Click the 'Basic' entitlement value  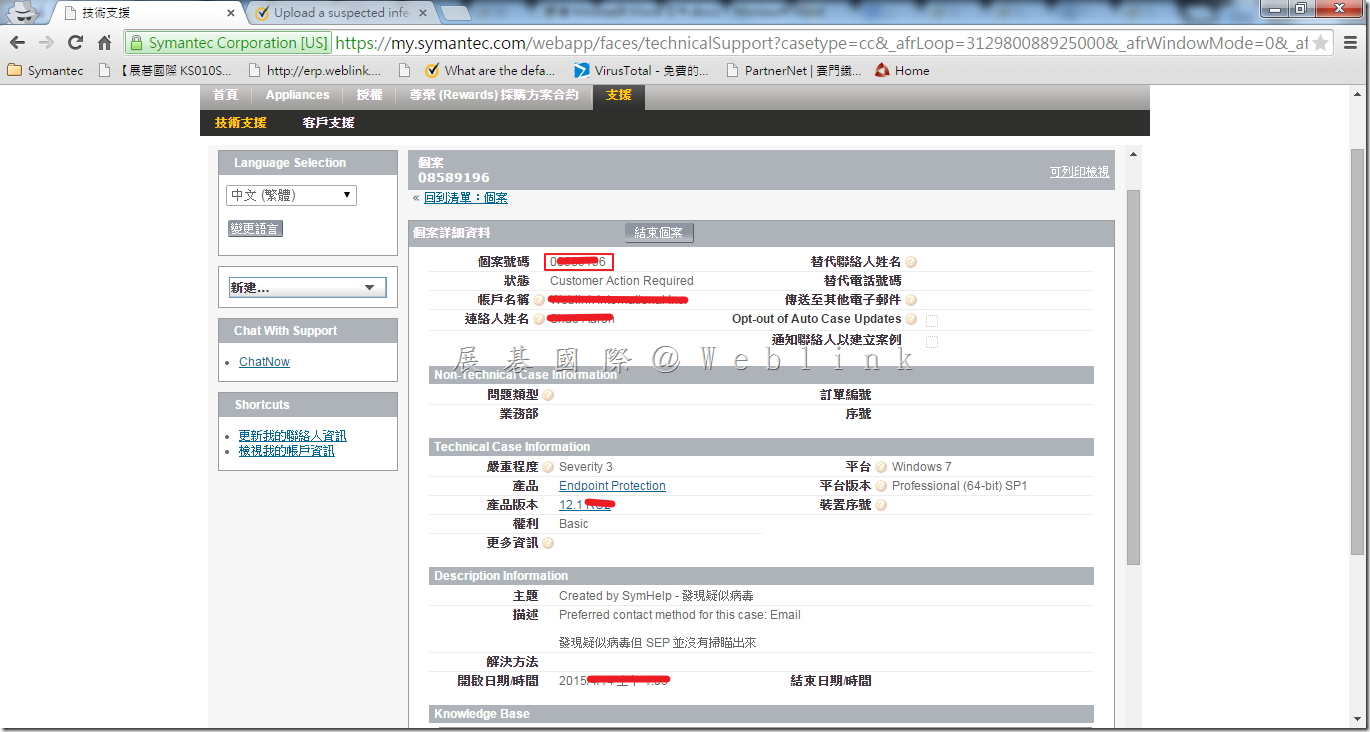click(x=574, y=524)
